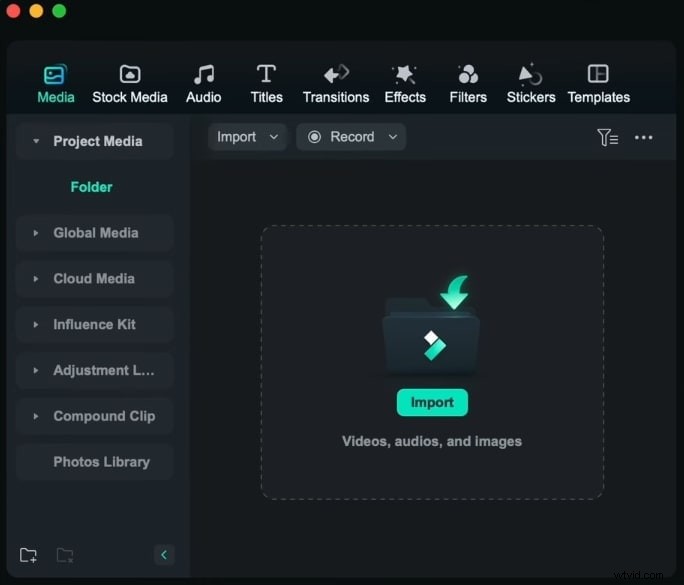Open the Stock Media tab
Viewport: 684px width, 585px height.
coord(130,84)
